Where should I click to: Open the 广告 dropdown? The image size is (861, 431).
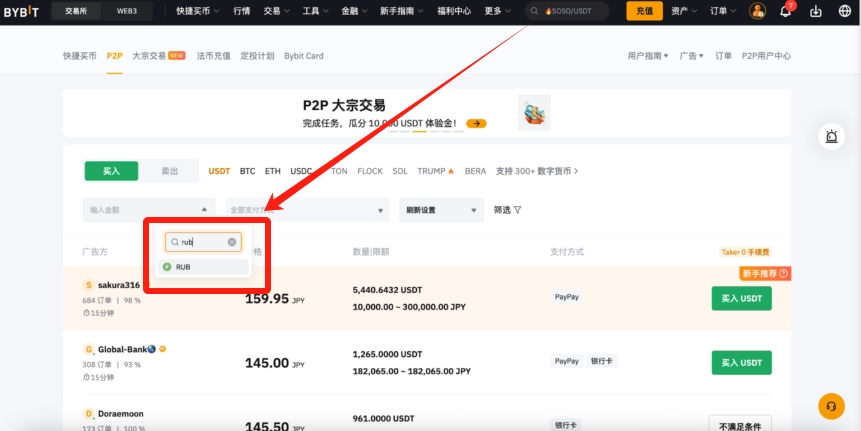pyautogui.click(x=692, y=56)
